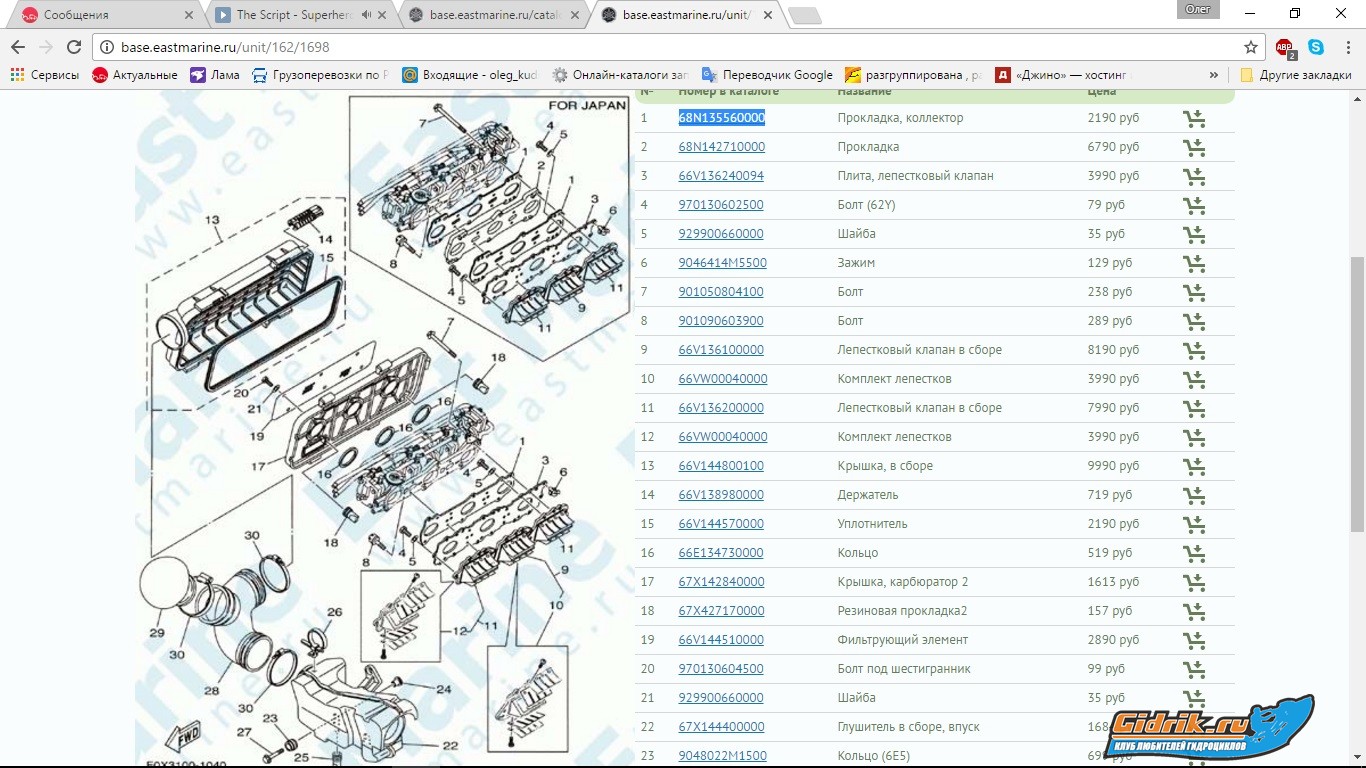Open part number 68N142710000 link

point(721,147)
